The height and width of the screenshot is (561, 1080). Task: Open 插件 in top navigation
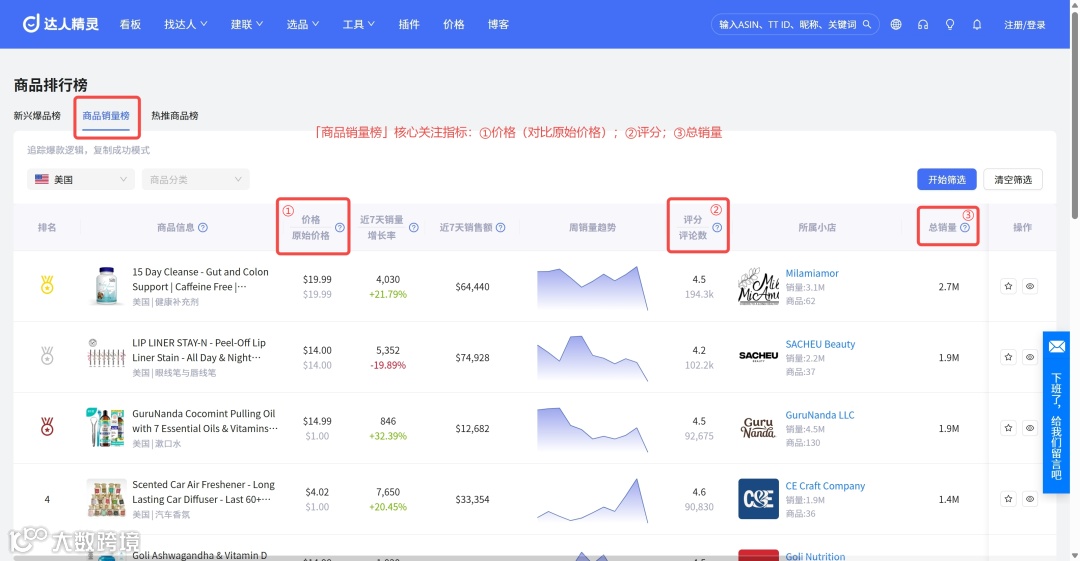point(408,24)
